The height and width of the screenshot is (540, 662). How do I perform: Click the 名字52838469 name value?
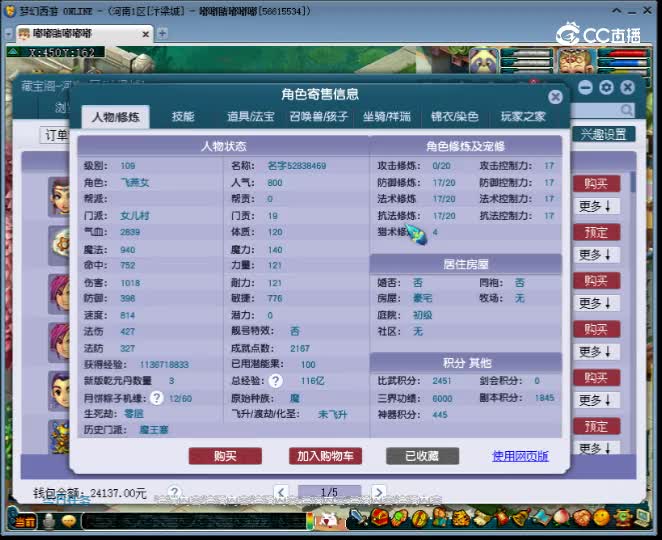pyautogui.click(x=297, y=166)
